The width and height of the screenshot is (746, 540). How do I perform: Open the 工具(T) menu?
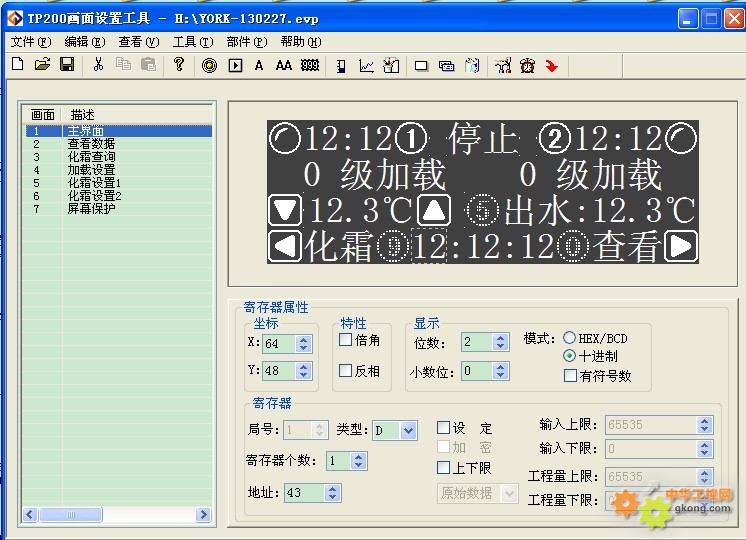click(193, 42)
